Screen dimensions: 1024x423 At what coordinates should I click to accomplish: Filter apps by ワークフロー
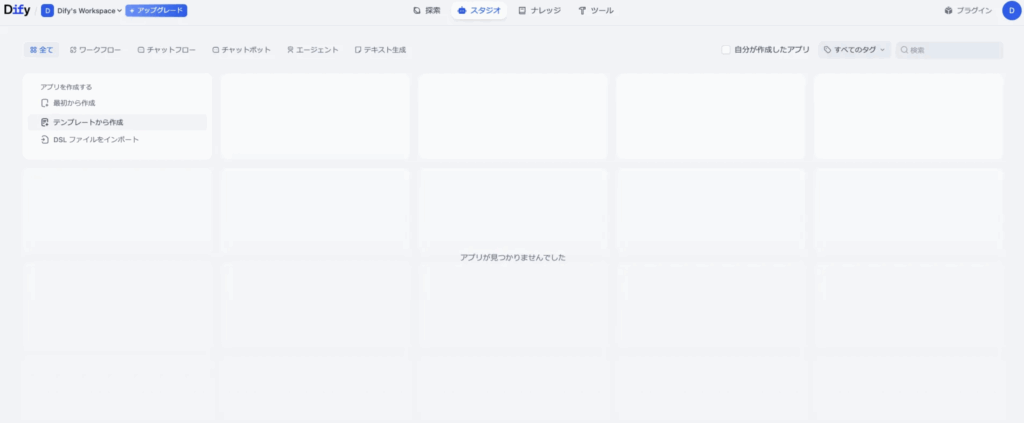tap(96, 49)
